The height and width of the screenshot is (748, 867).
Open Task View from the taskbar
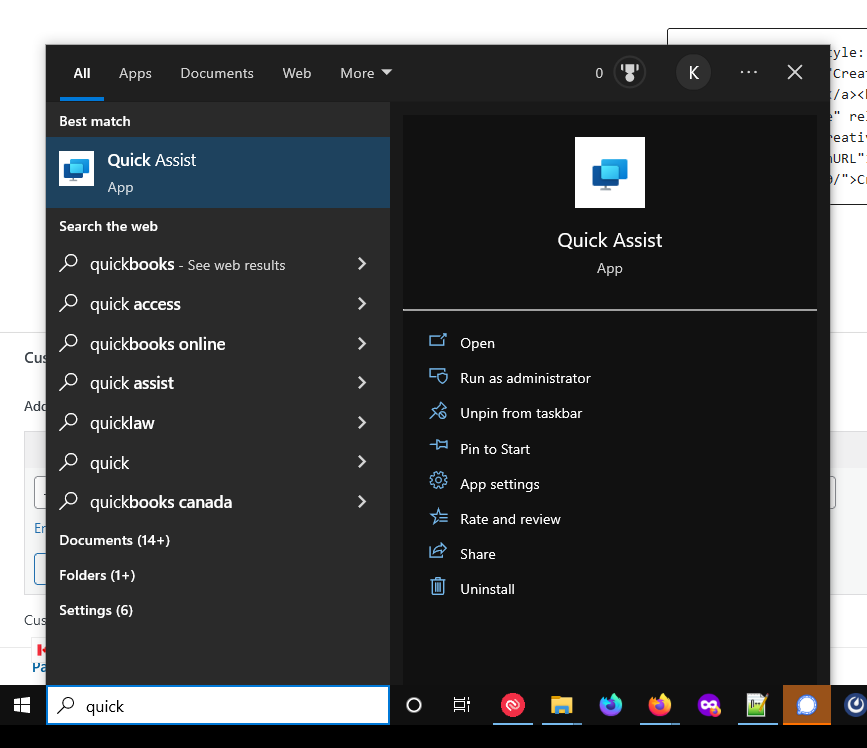pos(462,705)
